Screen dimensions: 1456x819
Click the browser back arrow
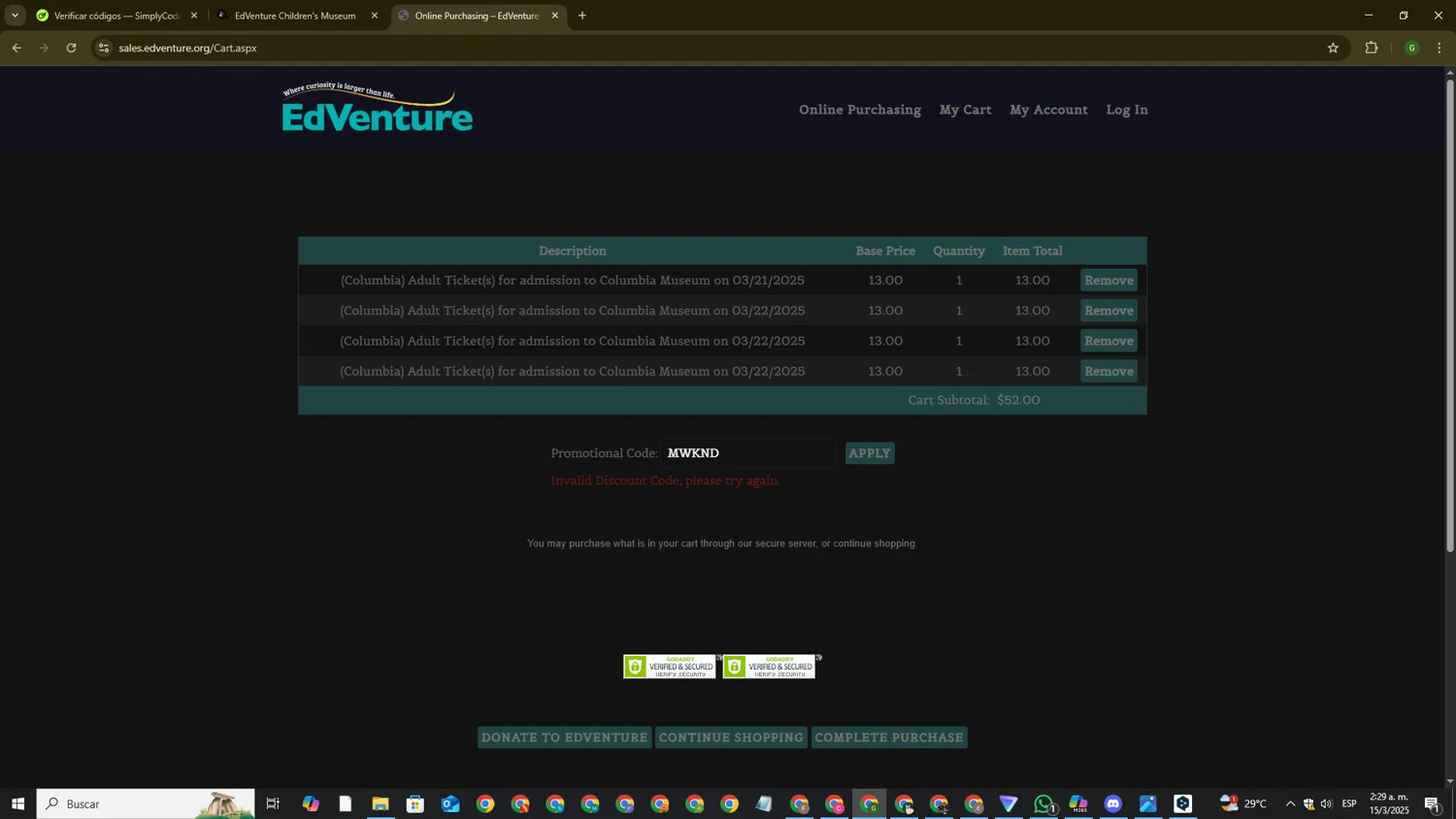17,48
